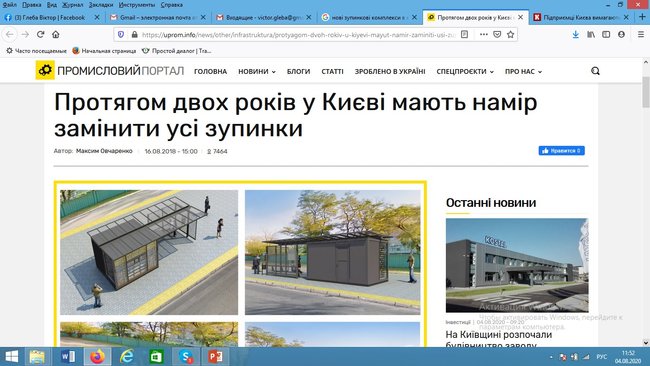
Task: Toggle reader view icon in address bar
Action: 465,34
